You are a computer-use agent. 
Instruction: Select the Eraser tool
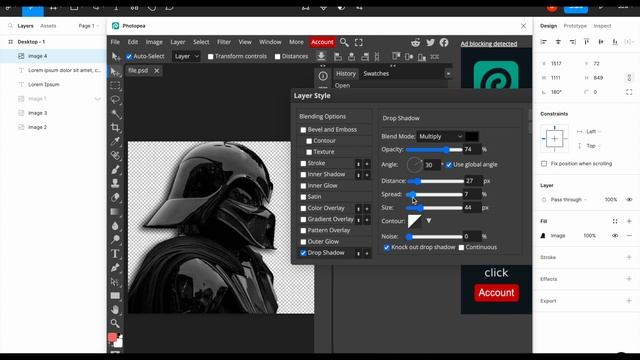(x=116, y=197)
